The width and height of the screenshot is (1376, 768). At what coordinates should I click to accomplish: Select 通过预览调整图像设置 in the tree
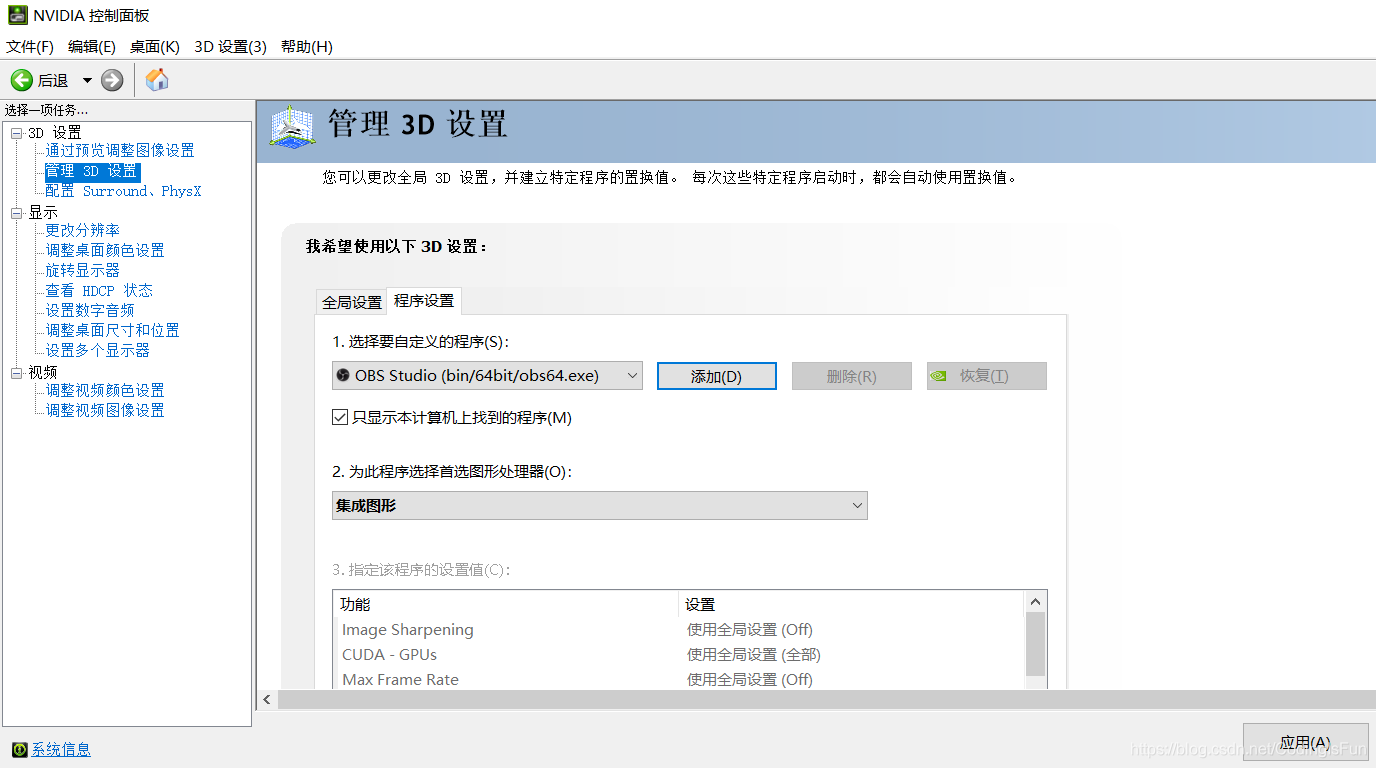pos(120,151)
